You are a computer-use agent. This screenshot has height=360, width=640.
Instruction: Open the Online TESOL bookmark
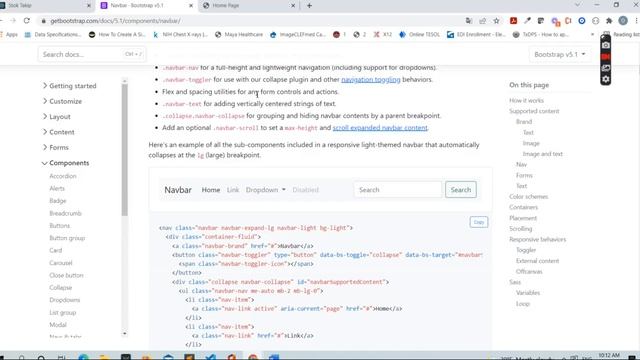click(419, 35)
